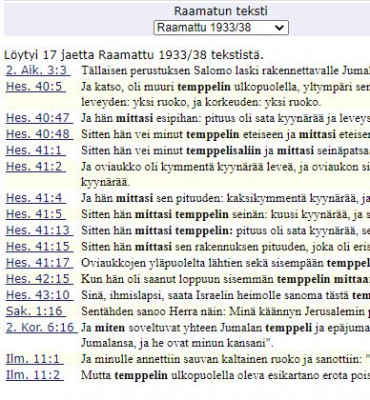Screen dimensions: 370x400
Task: Open the 2. Aik. 3:3 verse link
Action: tap(38, 70)
